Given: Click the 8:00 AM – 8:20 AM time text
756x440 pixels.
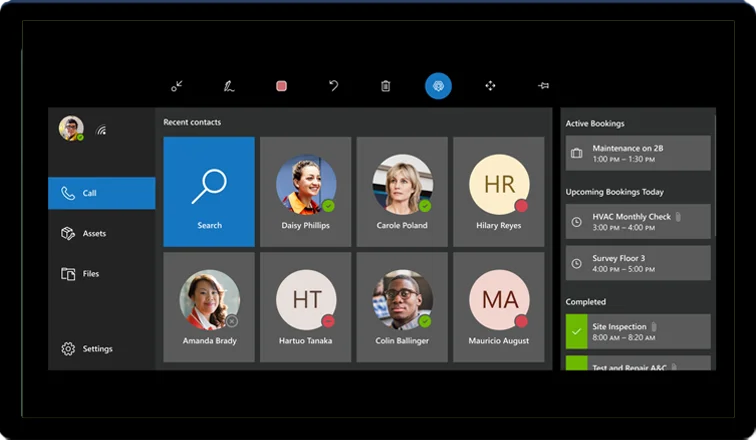Looking at the screenshot, I should coord(623,338).
